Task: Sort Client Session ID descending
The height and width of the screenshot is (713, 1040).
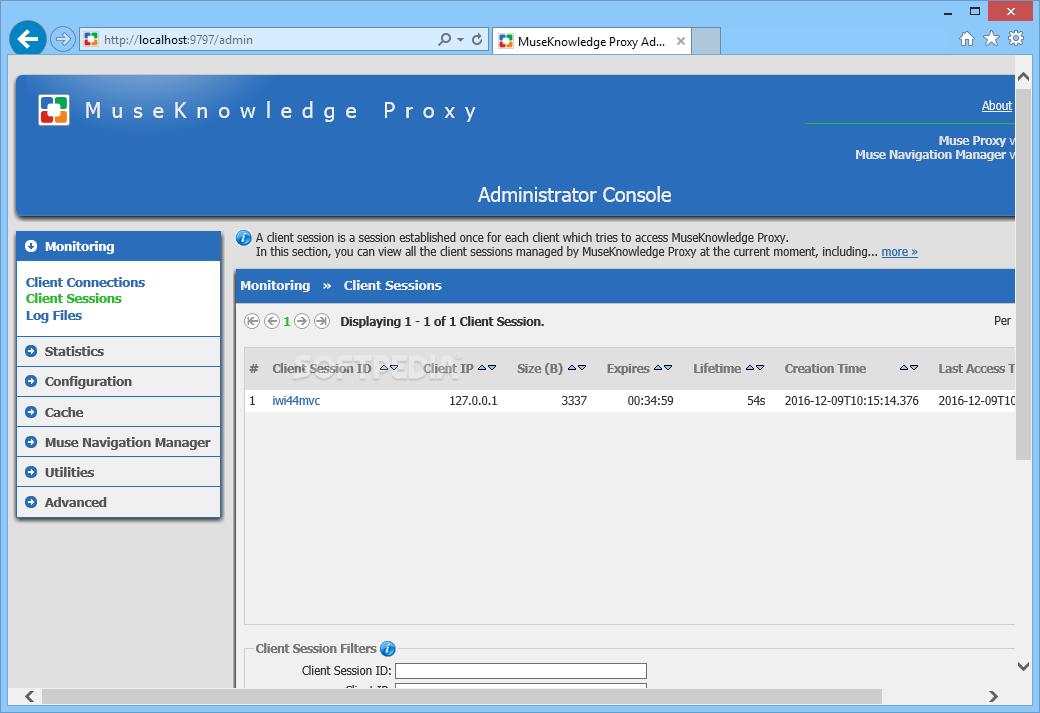Action: tap(394, 367)
